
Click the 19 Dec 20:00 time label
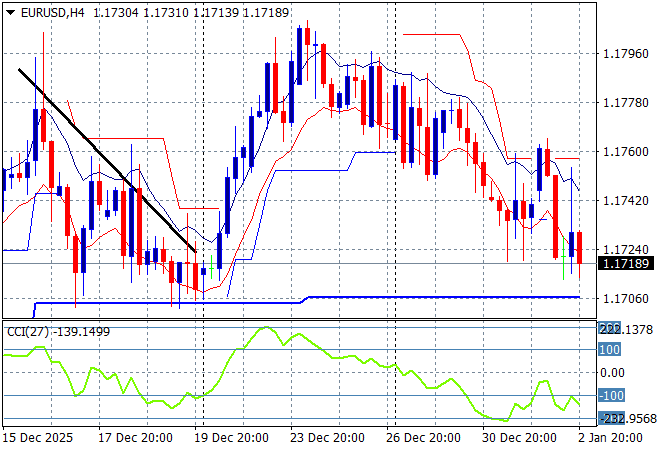pyautogui.click(x=232, y=438)
